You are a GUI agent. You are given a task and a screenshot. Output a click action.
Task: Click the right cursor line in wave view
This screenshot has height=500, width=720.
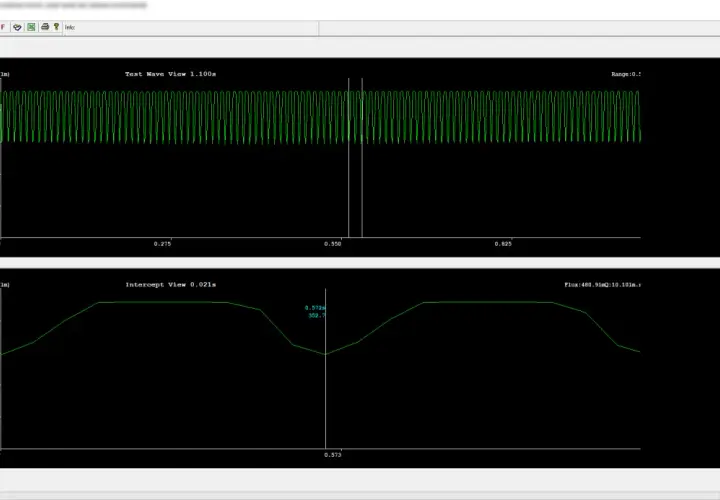(362, 157)
